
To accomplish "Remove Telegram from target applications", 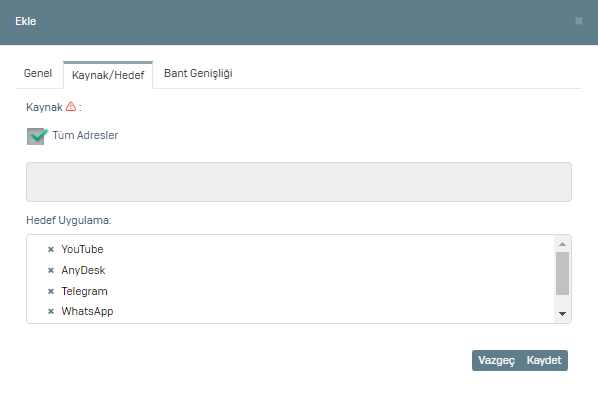I will pos(51,291).
